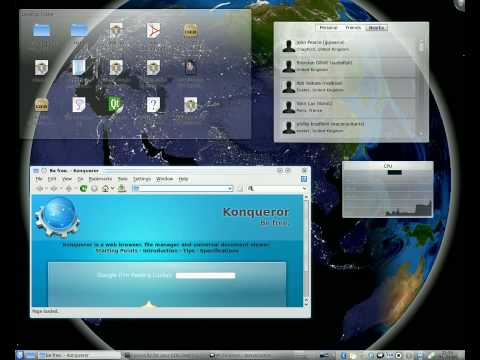The width and height of the screenshot is (480, 360).
Task: Select the fifth contact at list bottom
Action: 348,127
